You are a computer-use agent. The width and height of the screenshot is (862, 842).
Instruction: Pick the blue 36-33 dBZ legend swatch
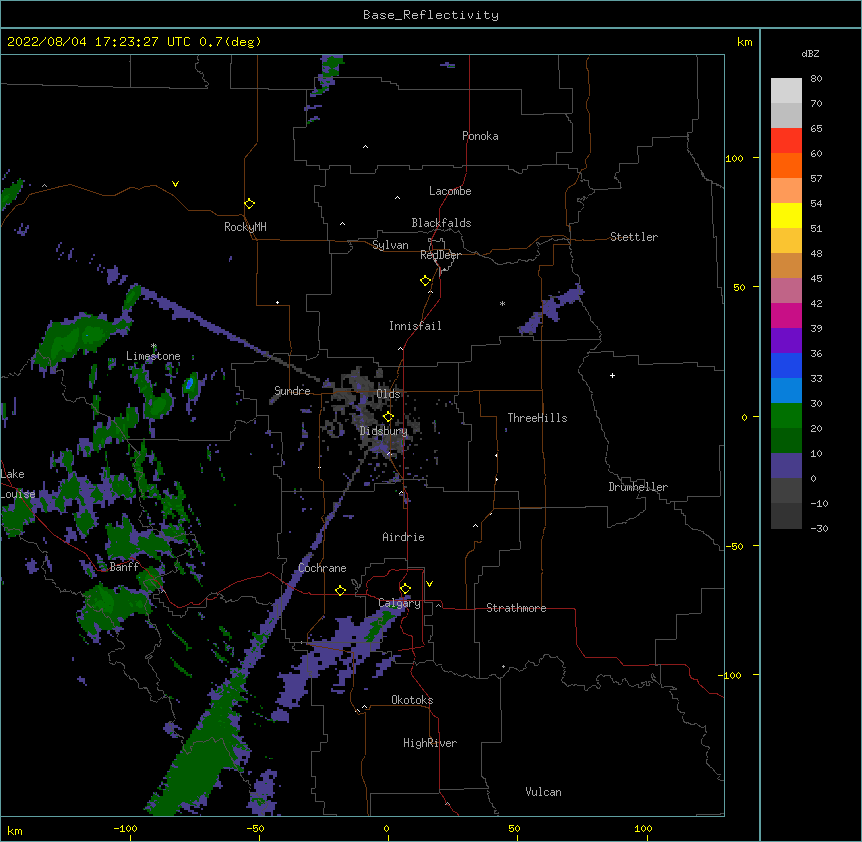pos(786,366)
